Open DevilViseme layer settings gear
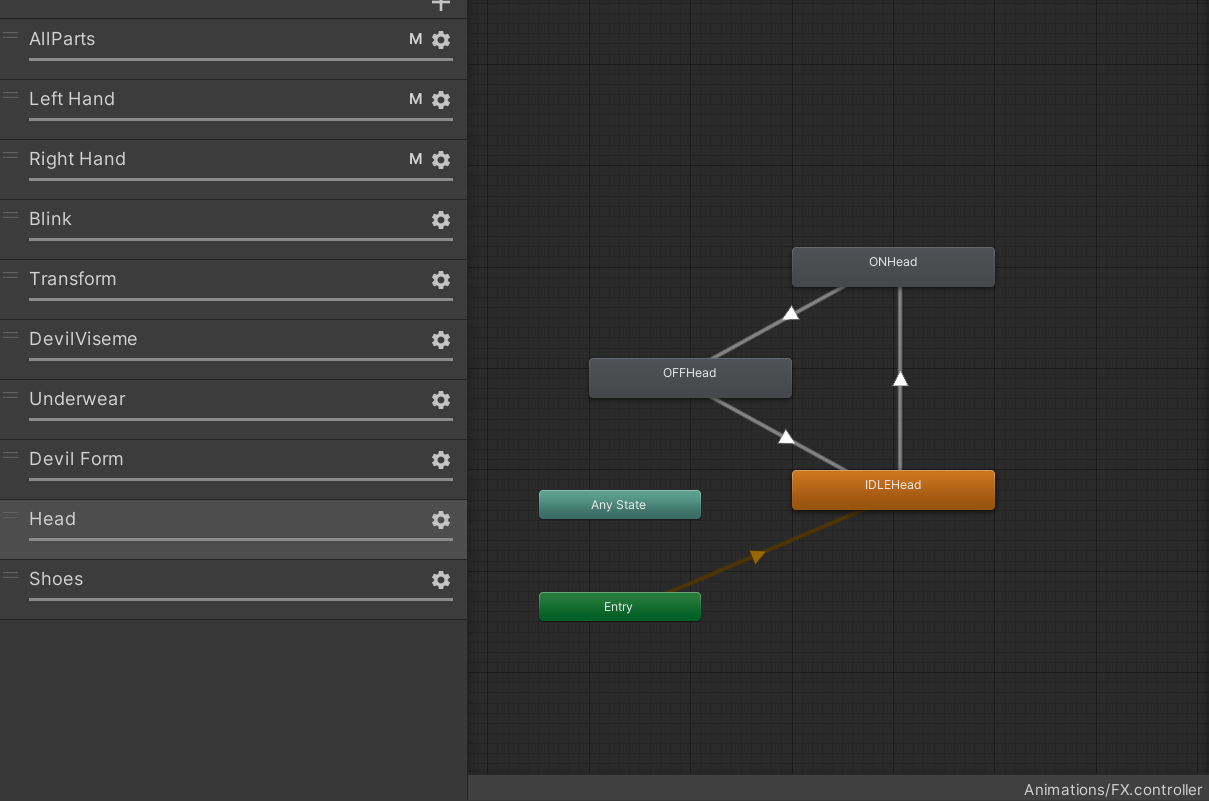This screenshot has width=1209, height=801. [441, 340]
